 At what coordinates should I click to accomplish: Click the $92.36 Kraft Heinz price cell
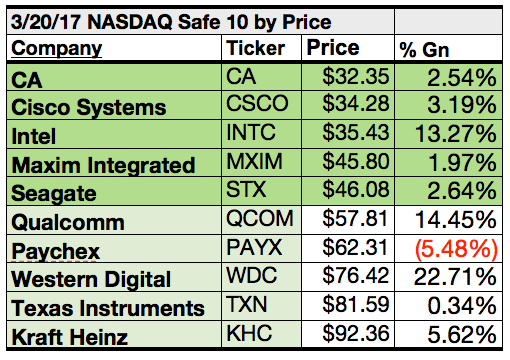tap(348, 334)
